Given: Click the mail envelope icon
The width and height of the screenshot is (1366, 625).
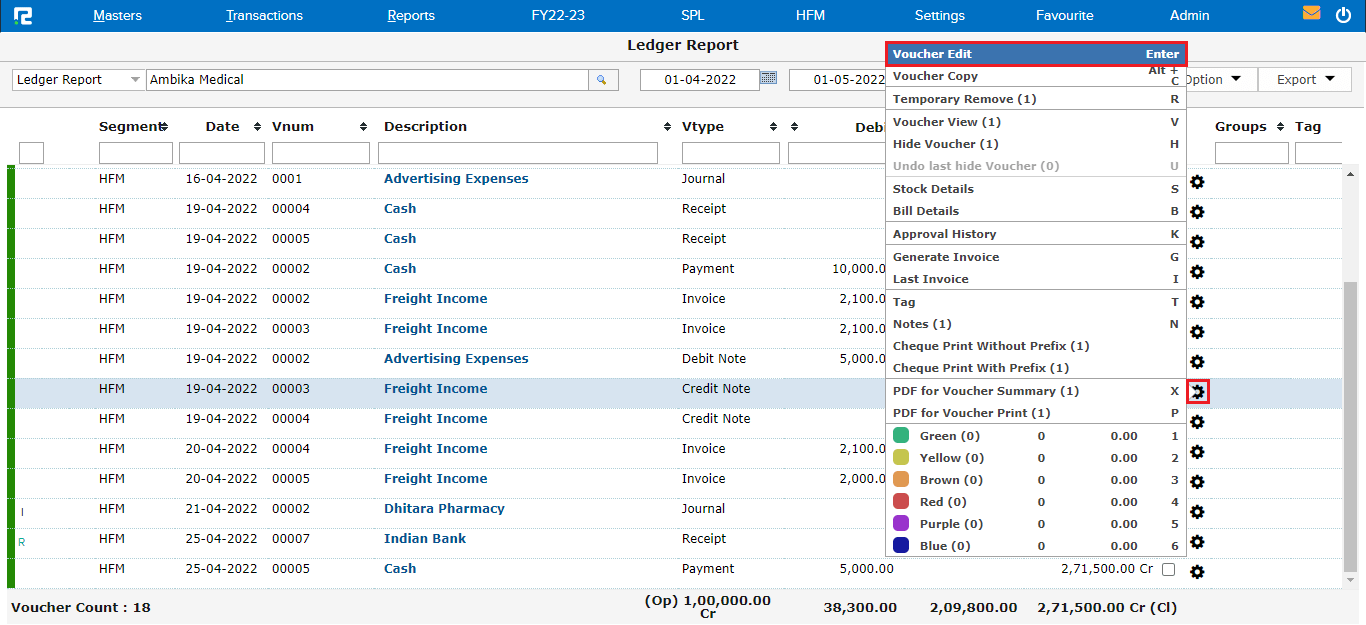Looking at the screenshot, I should tap(1311, 14).
